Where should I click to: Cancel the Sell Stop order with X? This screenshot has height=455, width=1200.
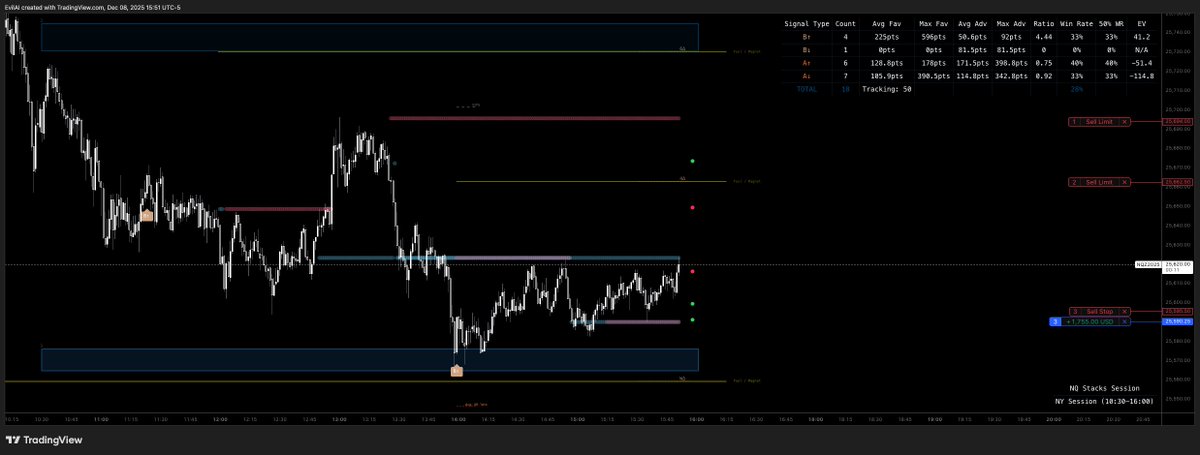pyautogui.click(x=1125, y=312)
